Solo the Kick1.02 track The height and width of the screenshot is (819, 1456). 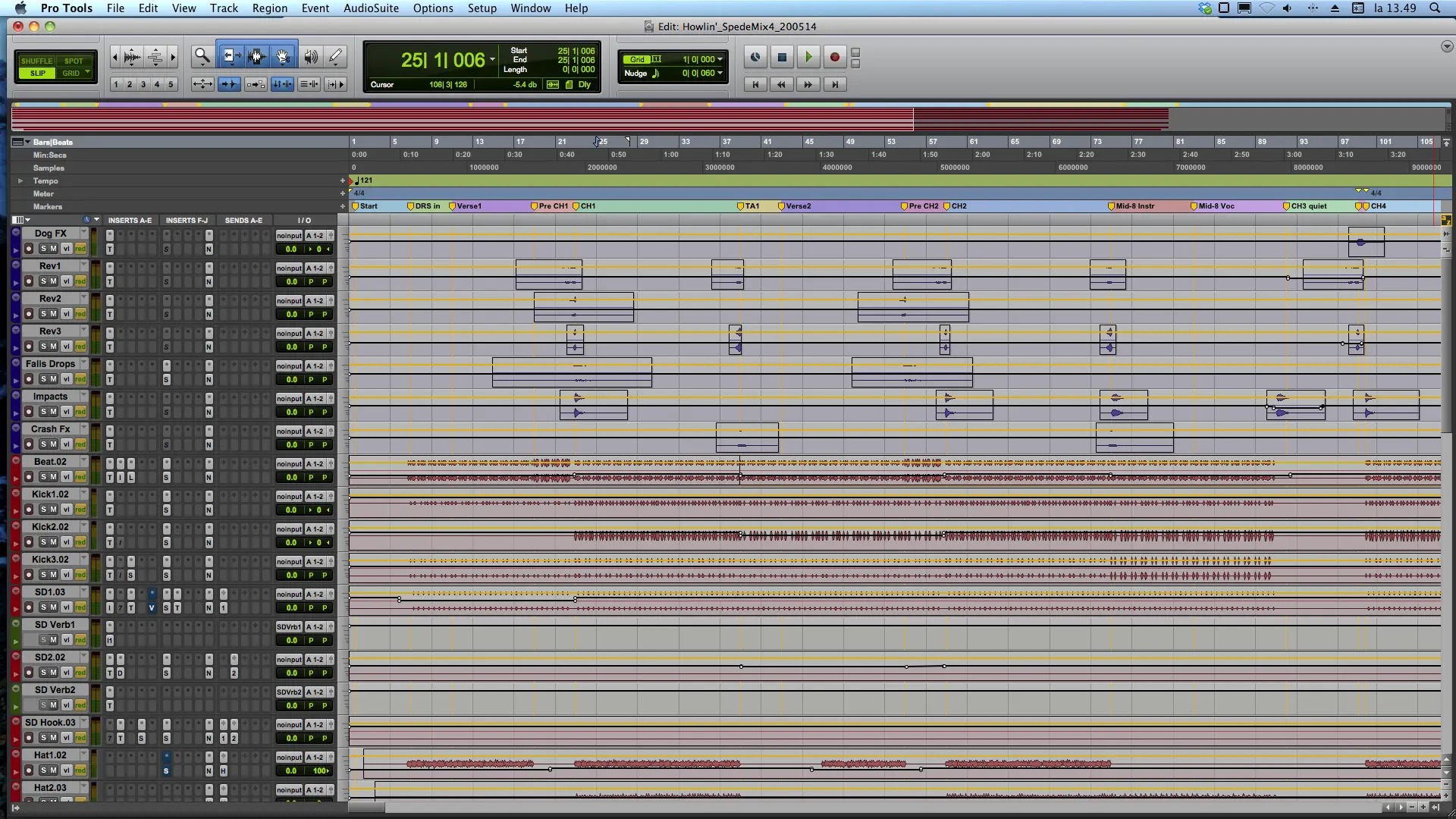pyautogui.click(x=43, y=510)
